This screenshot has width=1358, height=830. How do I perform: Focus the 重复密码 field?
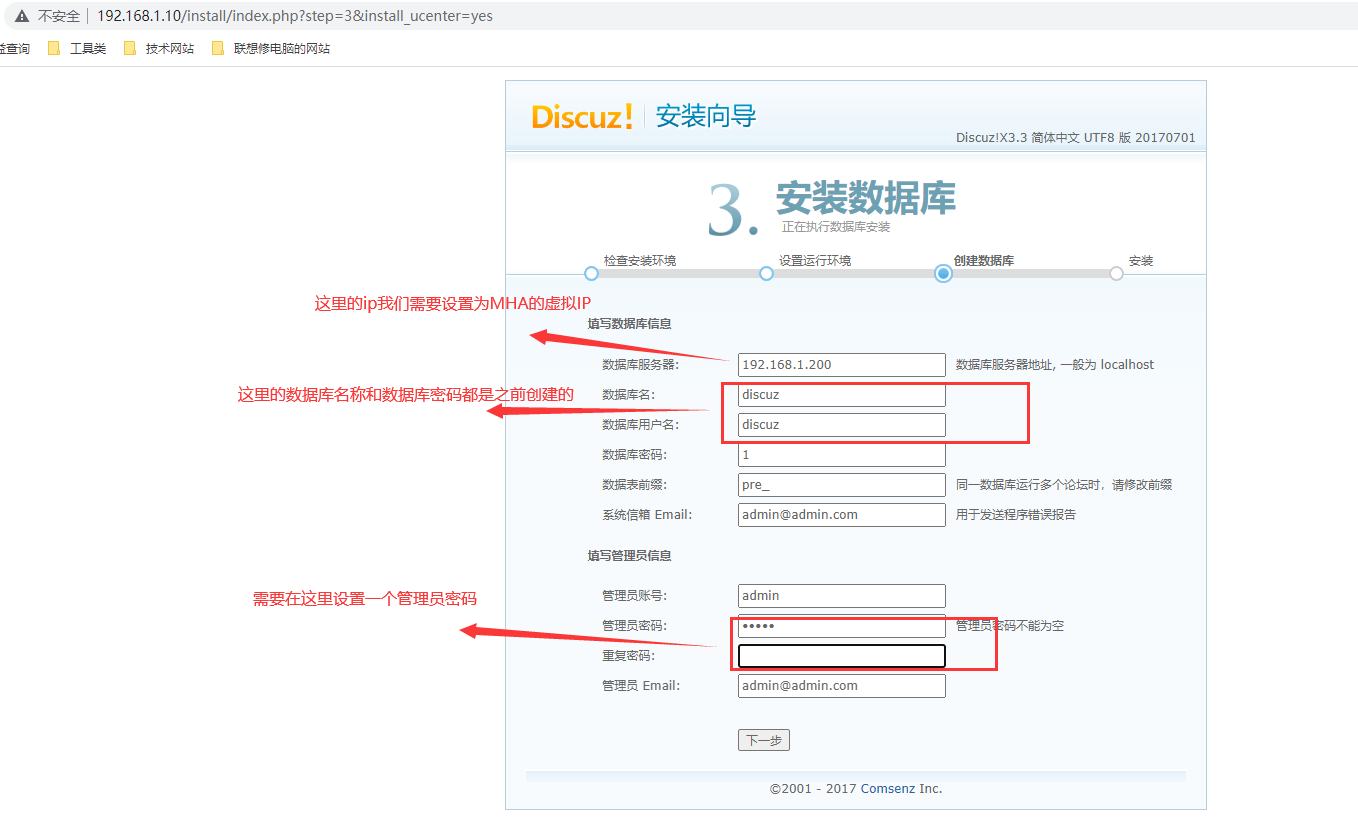click(841, 656)
